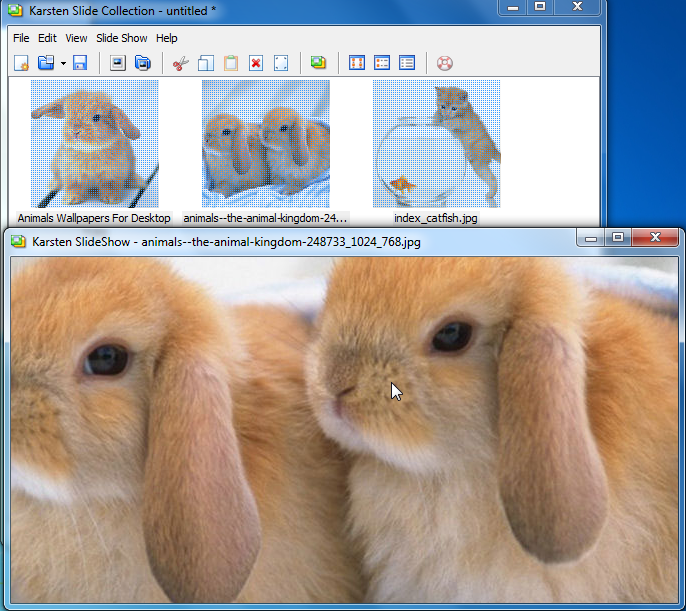Click the Cut scissors icon
Screen dimensions: 686x611
pos(180,63)
